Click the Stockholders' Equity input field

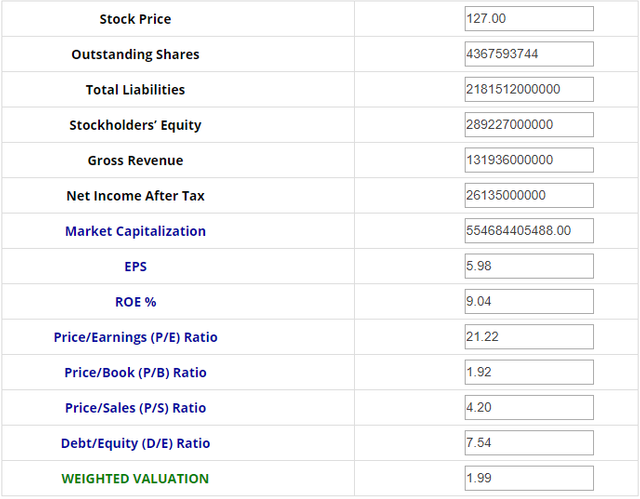pyautogui.click(x=528, y=125)
